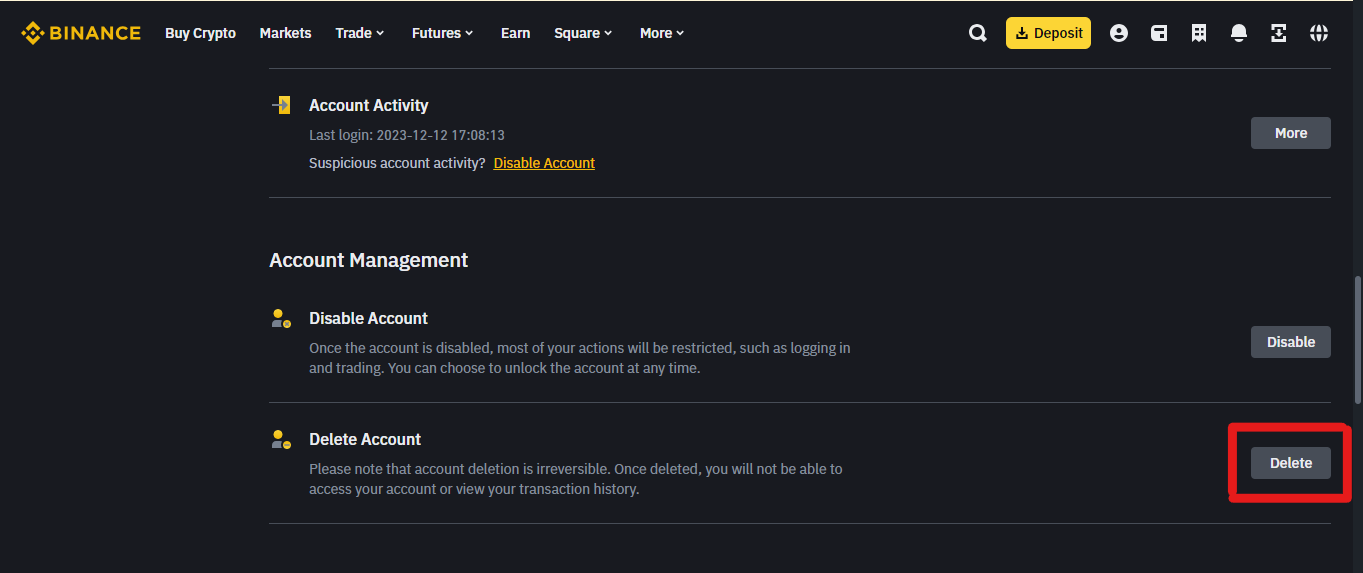Screen dimensions: 1363x573
Task: Open the Earn page
Action: click(x=515, y=33)
